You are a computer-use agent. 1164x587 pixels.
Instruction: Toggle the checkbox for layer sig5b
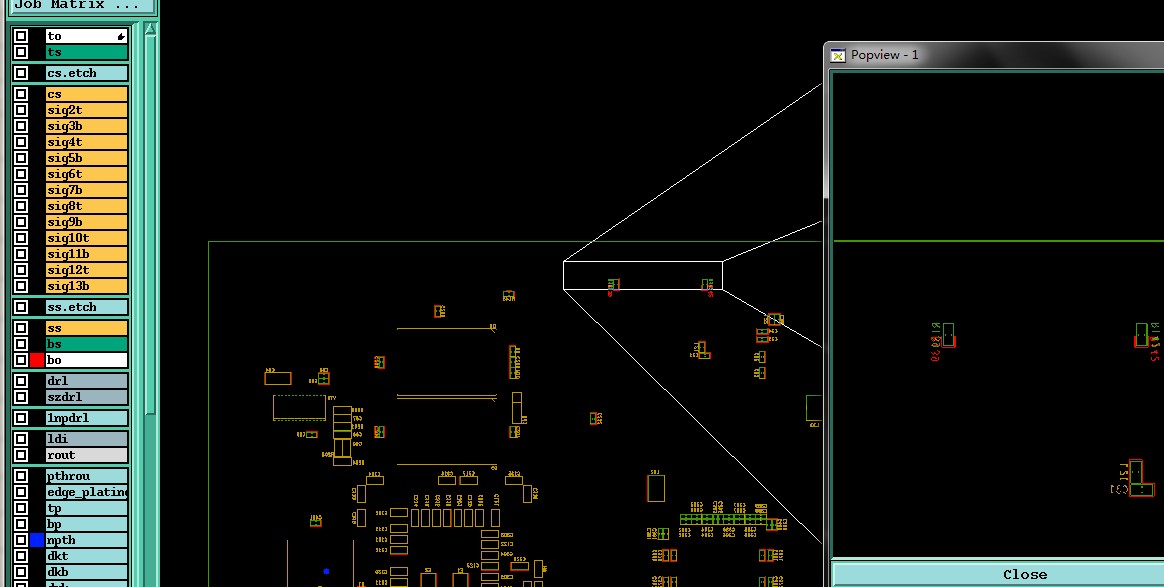tap(21, 158)
